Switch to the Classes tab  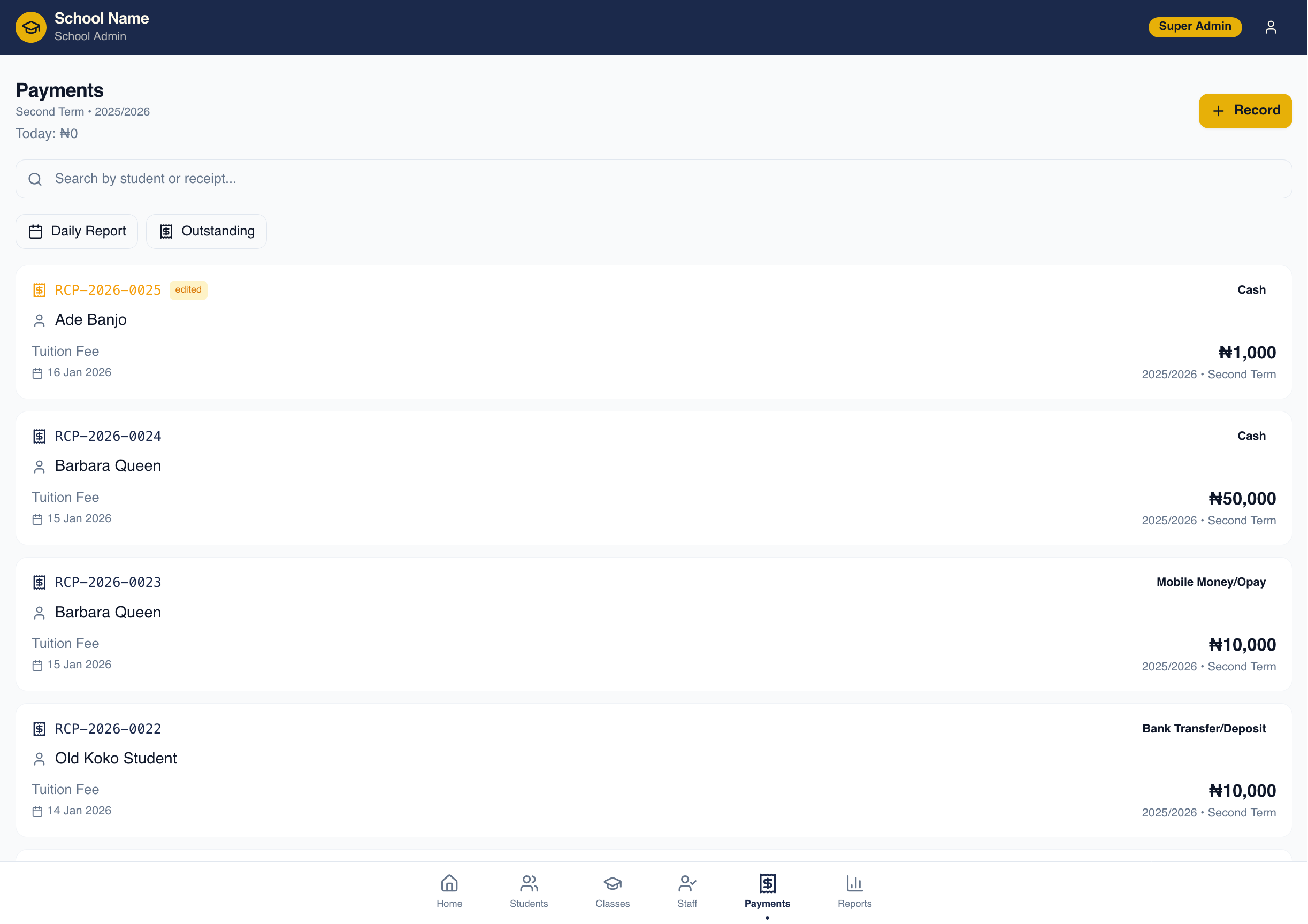(612, 891)
